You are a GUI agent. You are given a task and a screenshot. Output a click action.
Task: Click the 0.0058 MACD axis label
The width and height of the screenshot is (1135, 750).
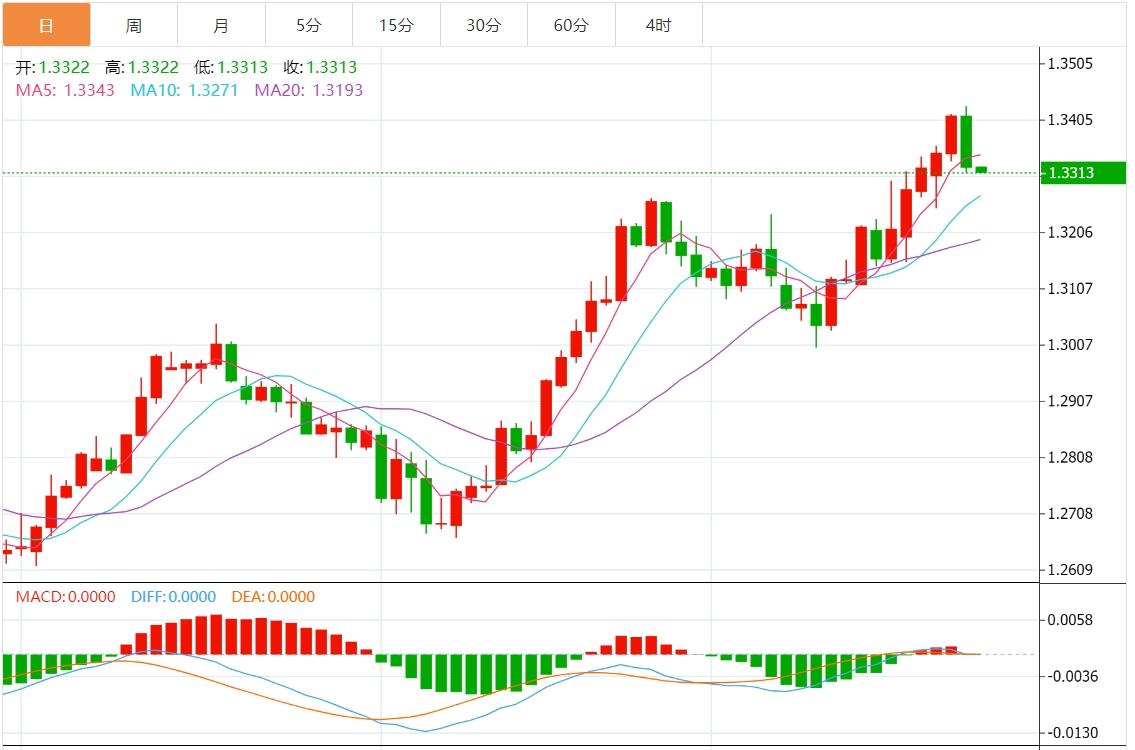(x=1070, y=620)
